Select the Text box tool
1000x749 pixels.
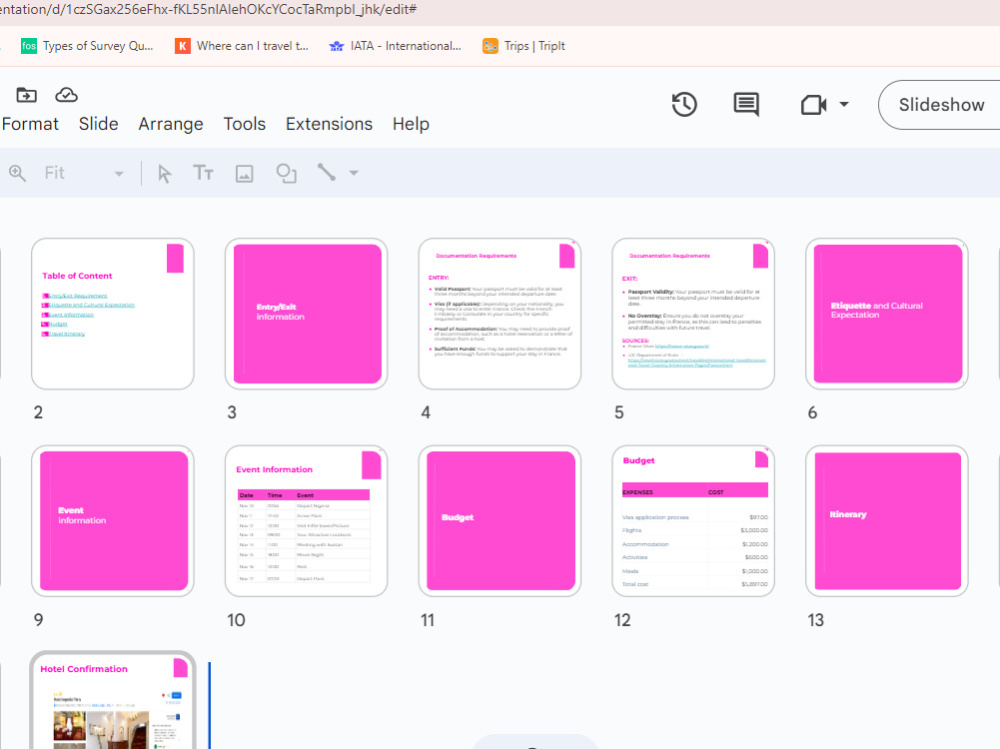pos(203,173)
